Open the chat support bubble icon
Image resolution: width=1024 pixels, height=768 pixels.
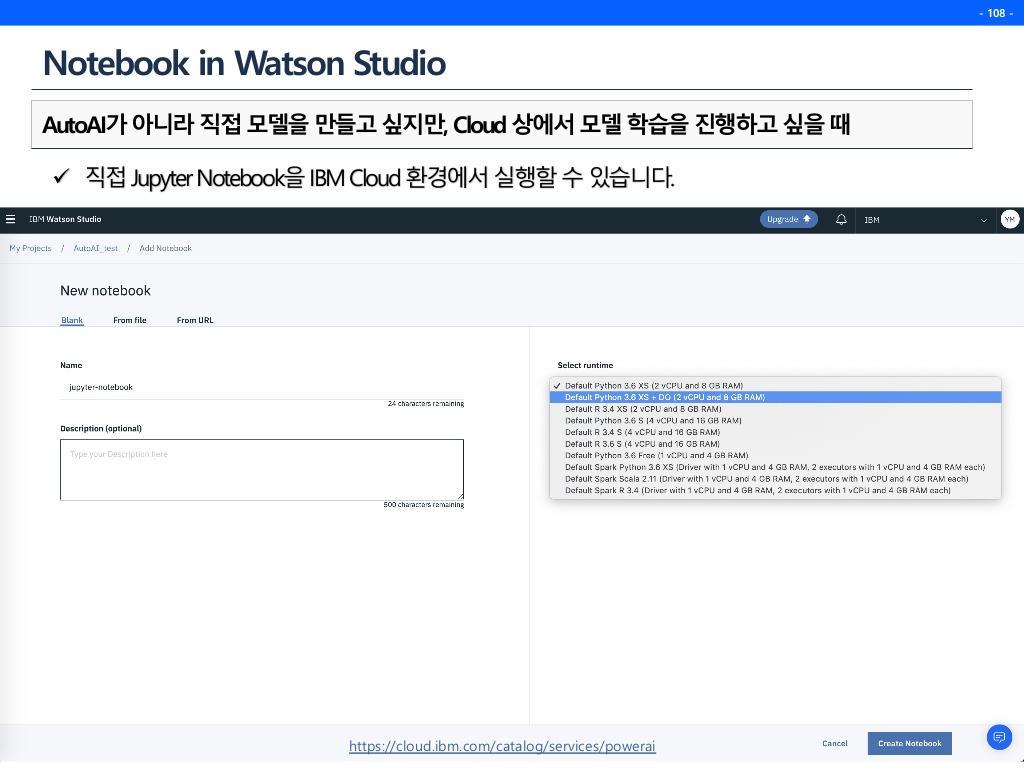coord(998,737)
